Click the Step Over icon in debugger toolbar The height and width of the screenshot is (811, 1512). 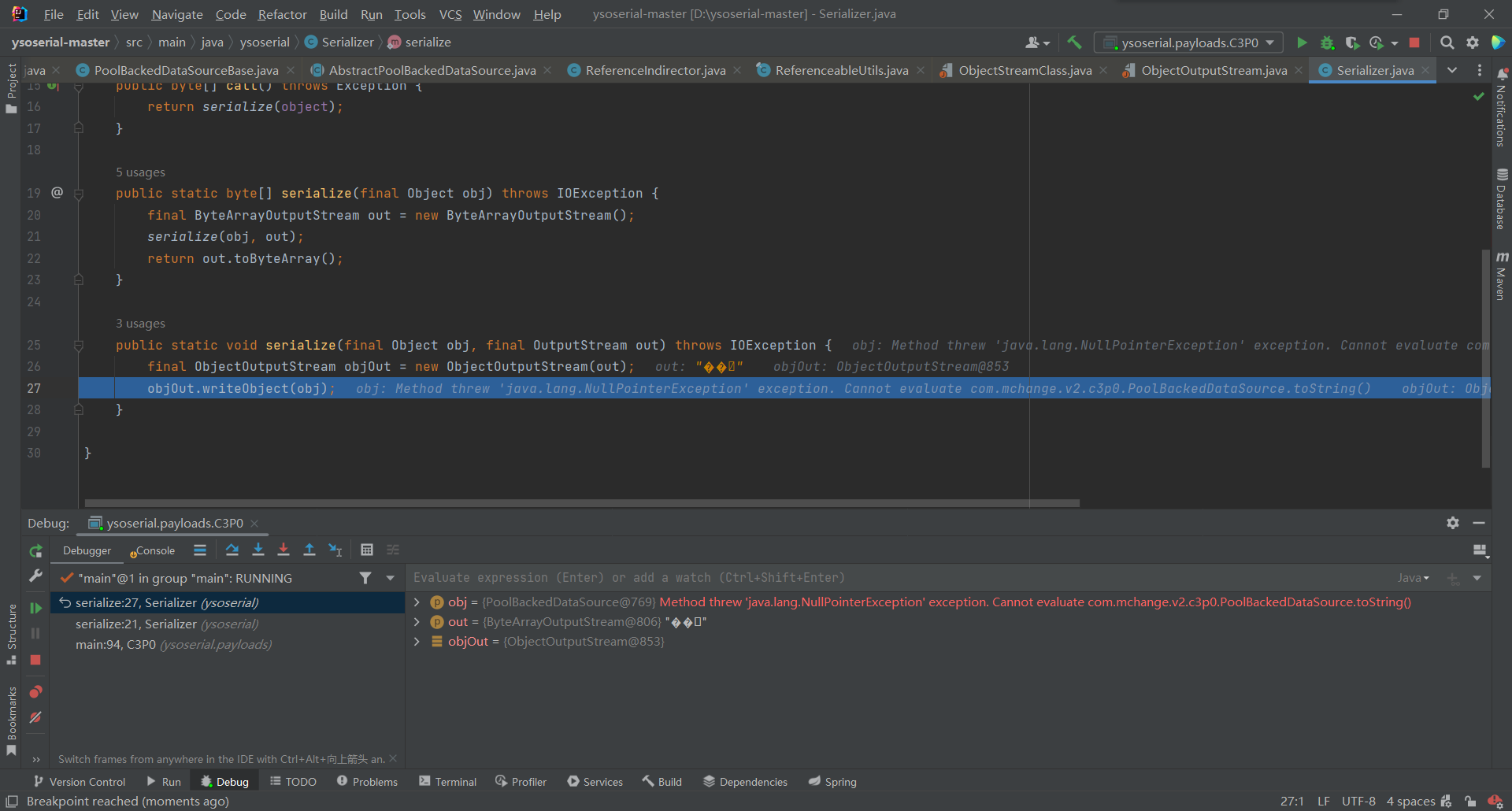(232, 550)
